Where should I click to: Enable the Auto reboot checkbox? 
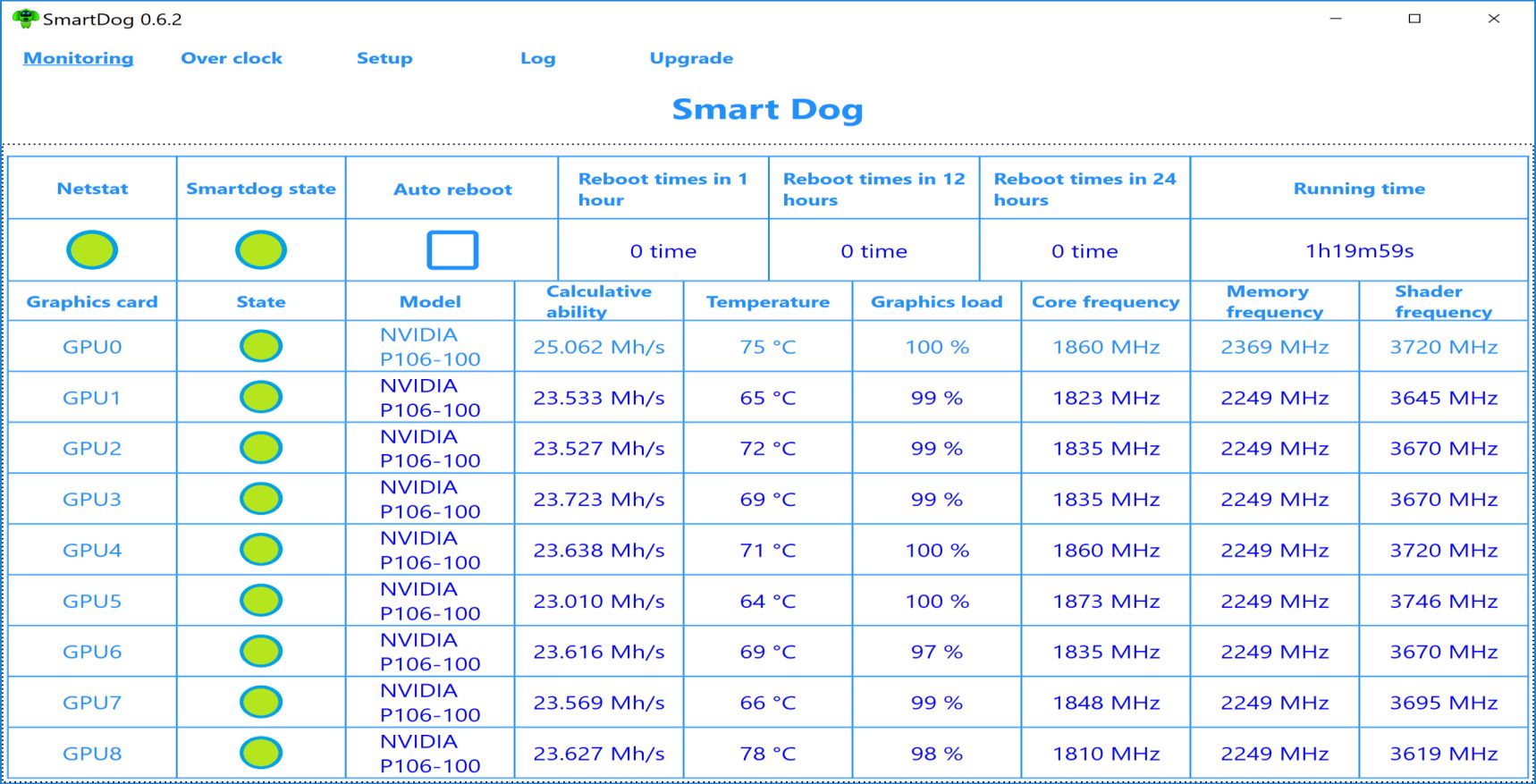coord(452,250)
